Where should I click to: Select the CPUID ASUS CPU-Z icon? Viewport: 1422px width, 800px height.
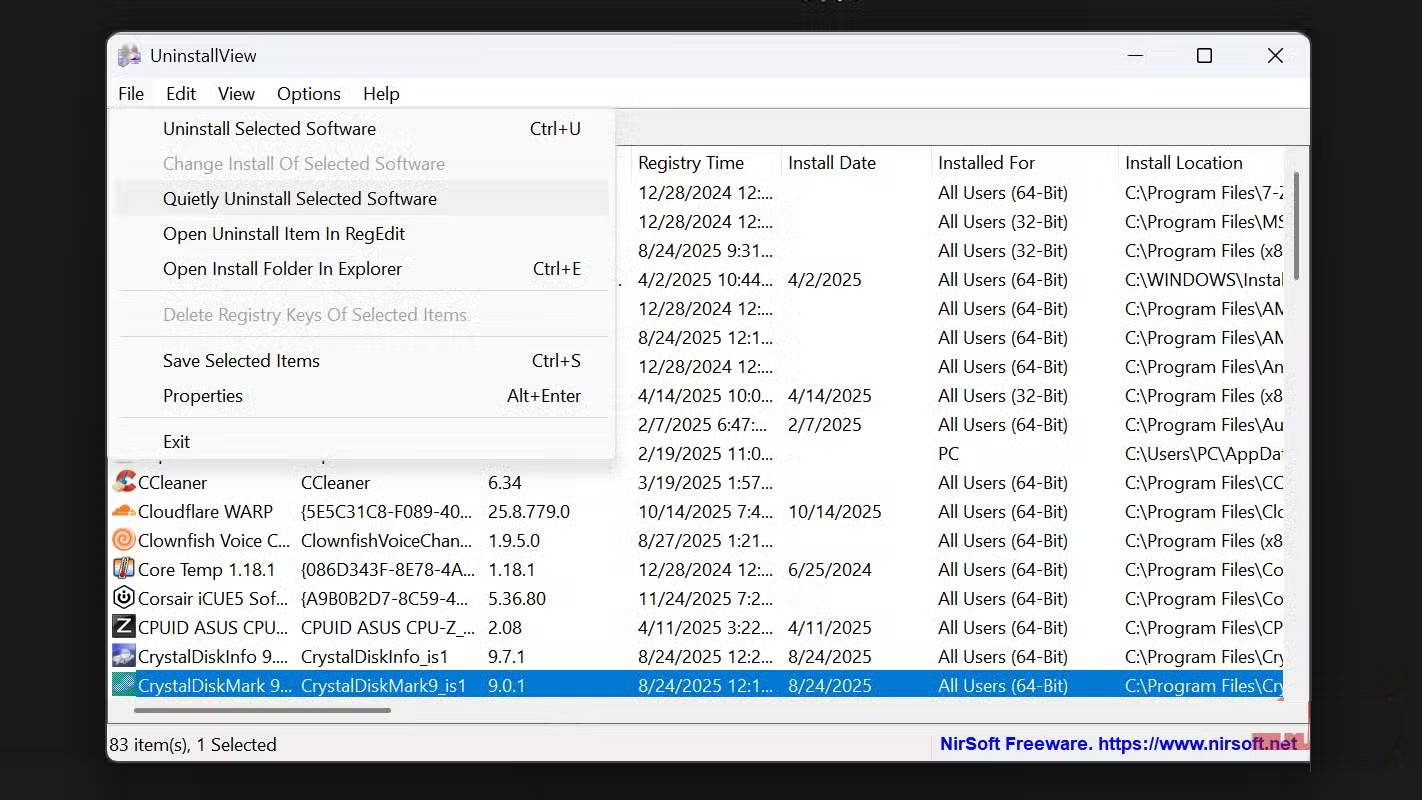(124, 627)
